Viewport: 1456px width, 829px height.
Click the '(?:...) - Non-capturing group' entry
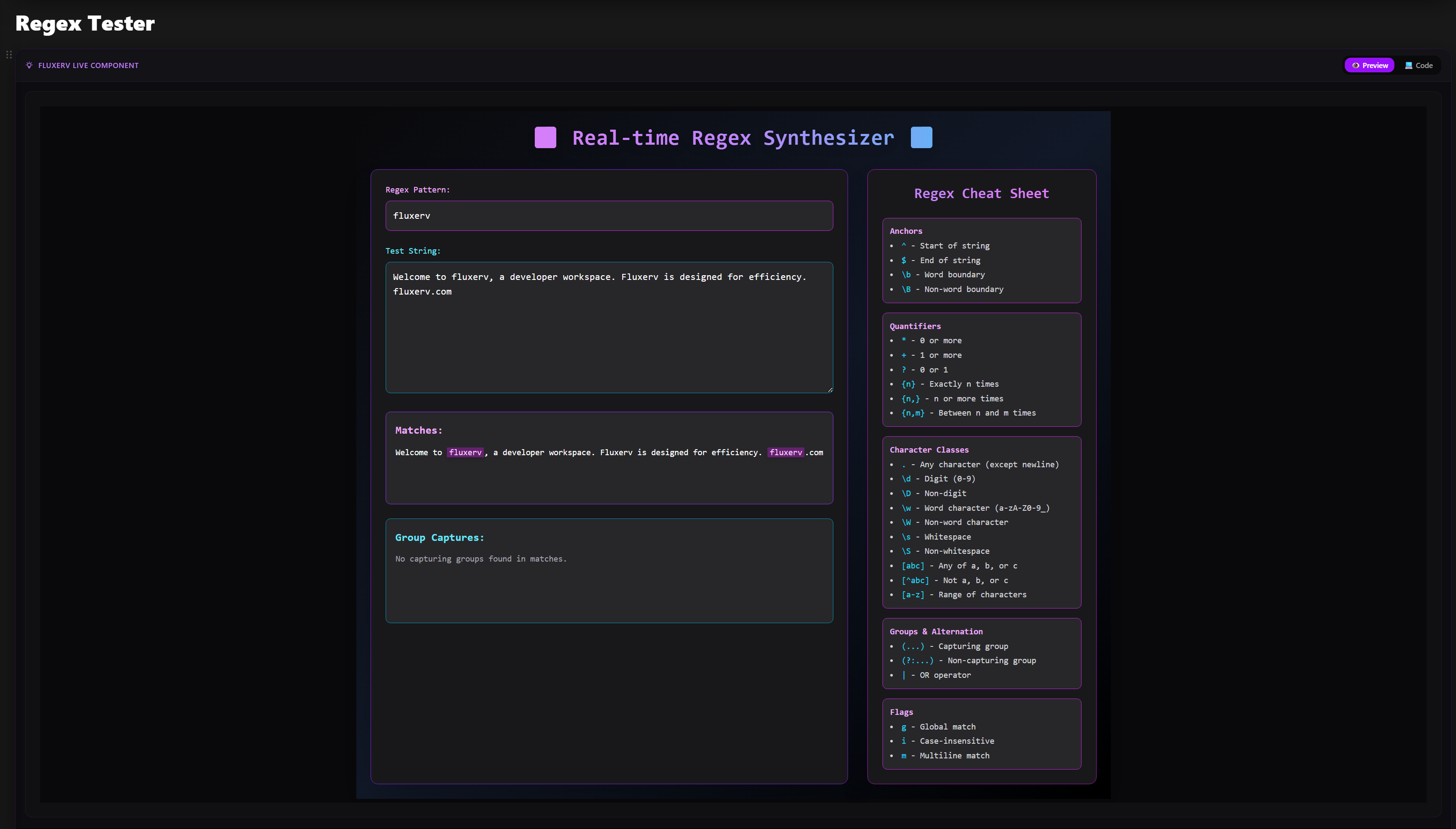(x=968, y=661)
